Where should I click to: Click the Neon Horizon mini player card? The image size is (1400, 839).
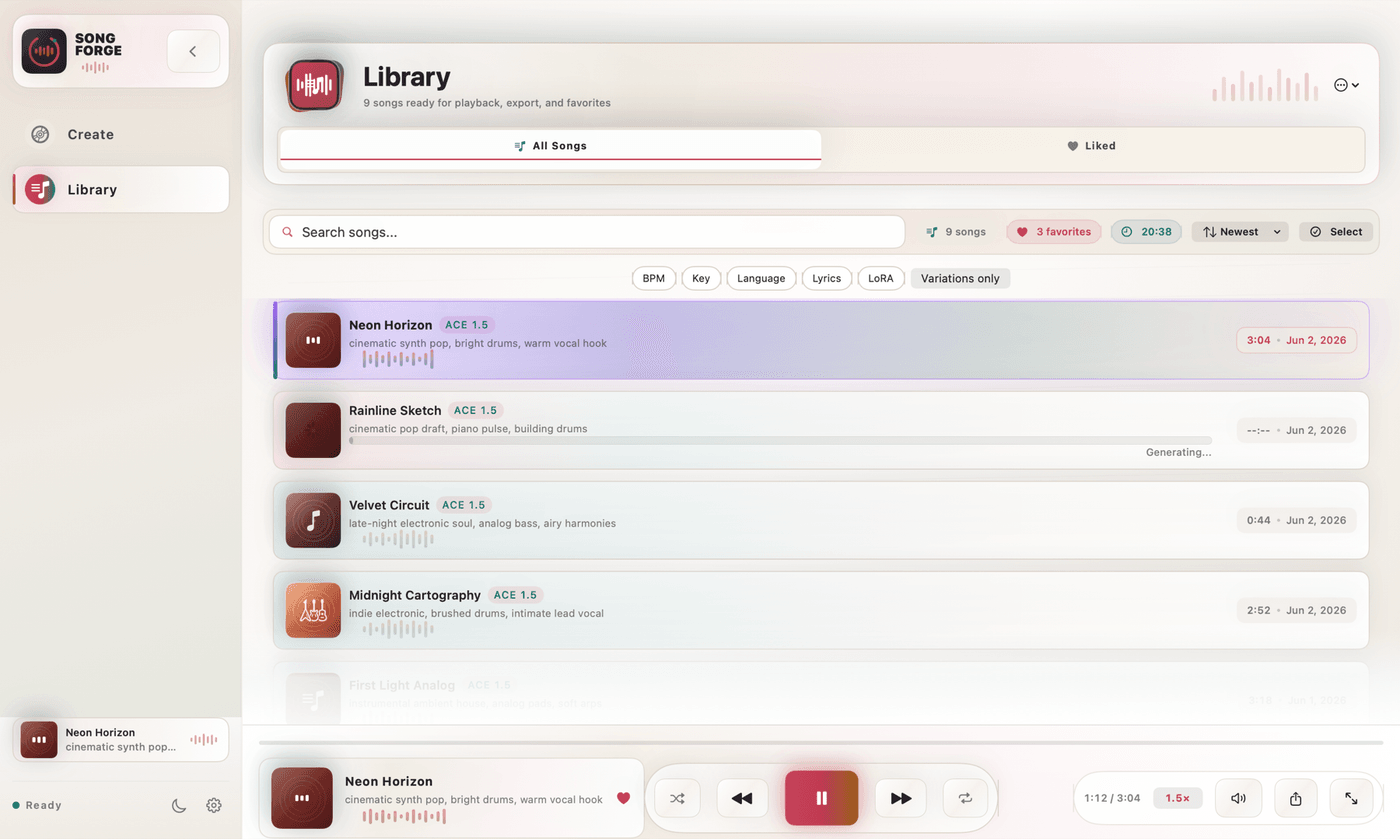click(x=121, y=740)
